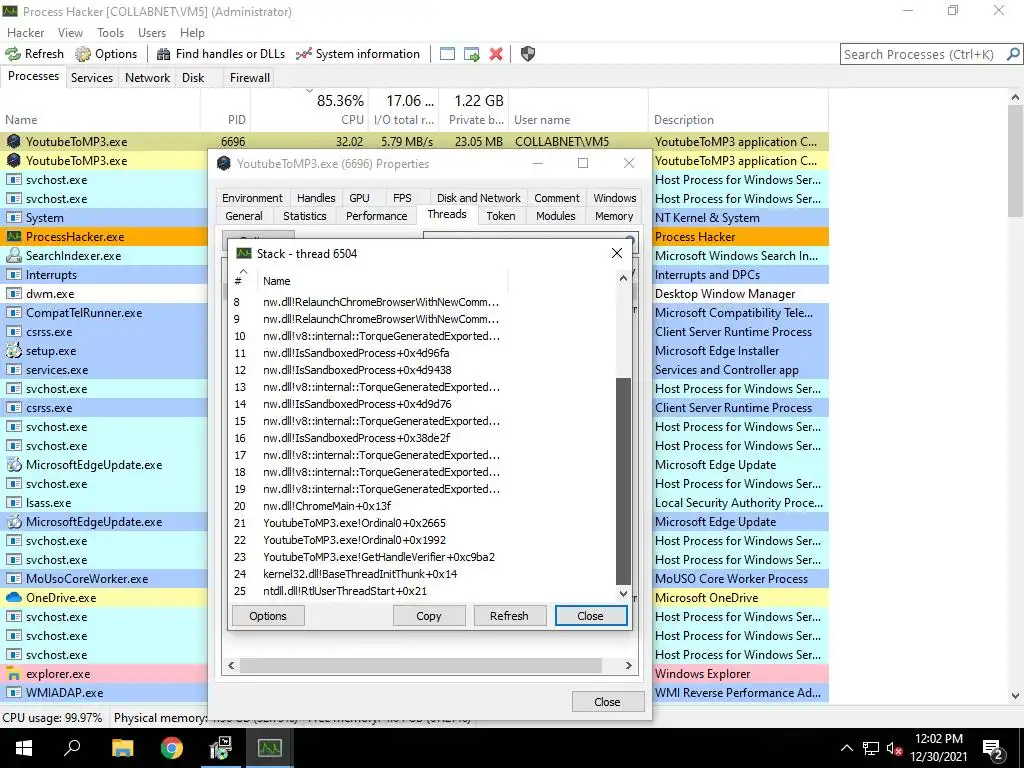
Task: Click the search magnifier icon
Action: [1013, 54]
